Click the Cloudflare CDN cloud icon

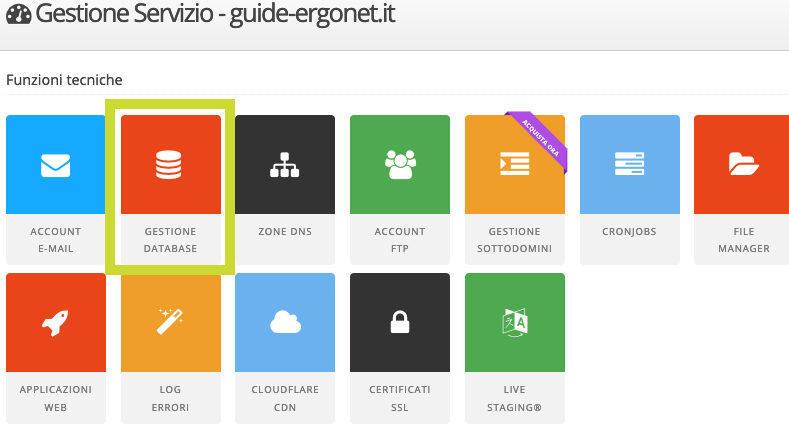(x=285, y=322)
